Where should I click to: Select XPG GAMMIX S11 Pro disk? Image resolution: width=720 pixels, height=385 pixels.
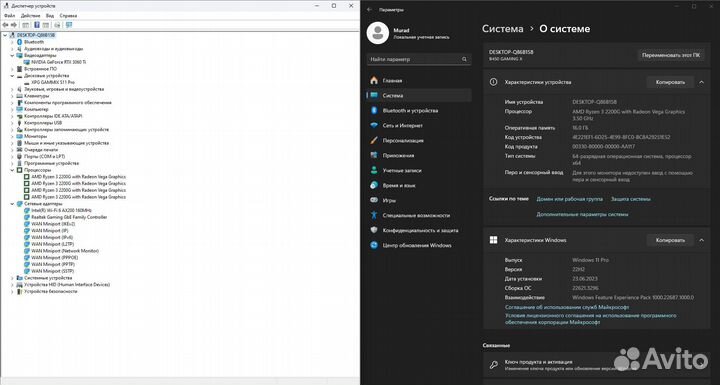[x=53, y=82]
